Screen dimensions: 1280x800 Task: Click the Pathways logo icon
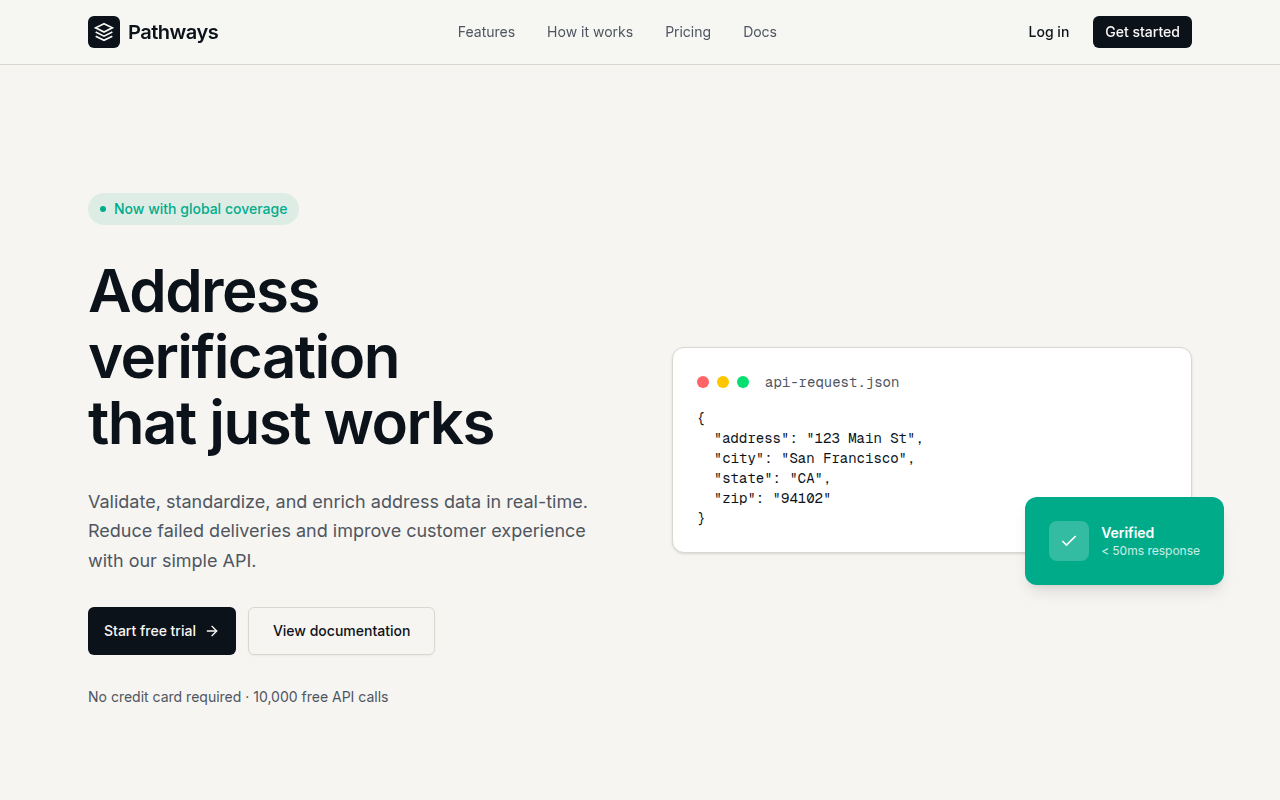coord(104,32)
